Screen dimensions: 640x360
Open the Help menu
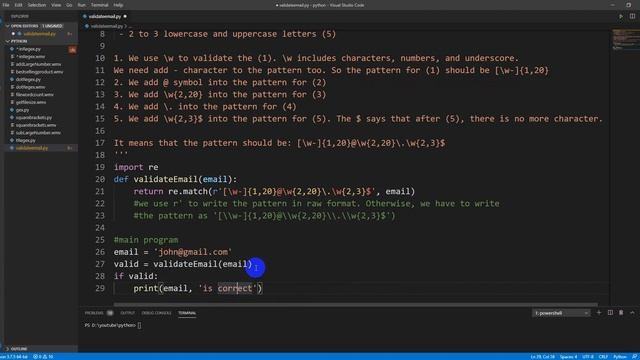click(118, 5)
